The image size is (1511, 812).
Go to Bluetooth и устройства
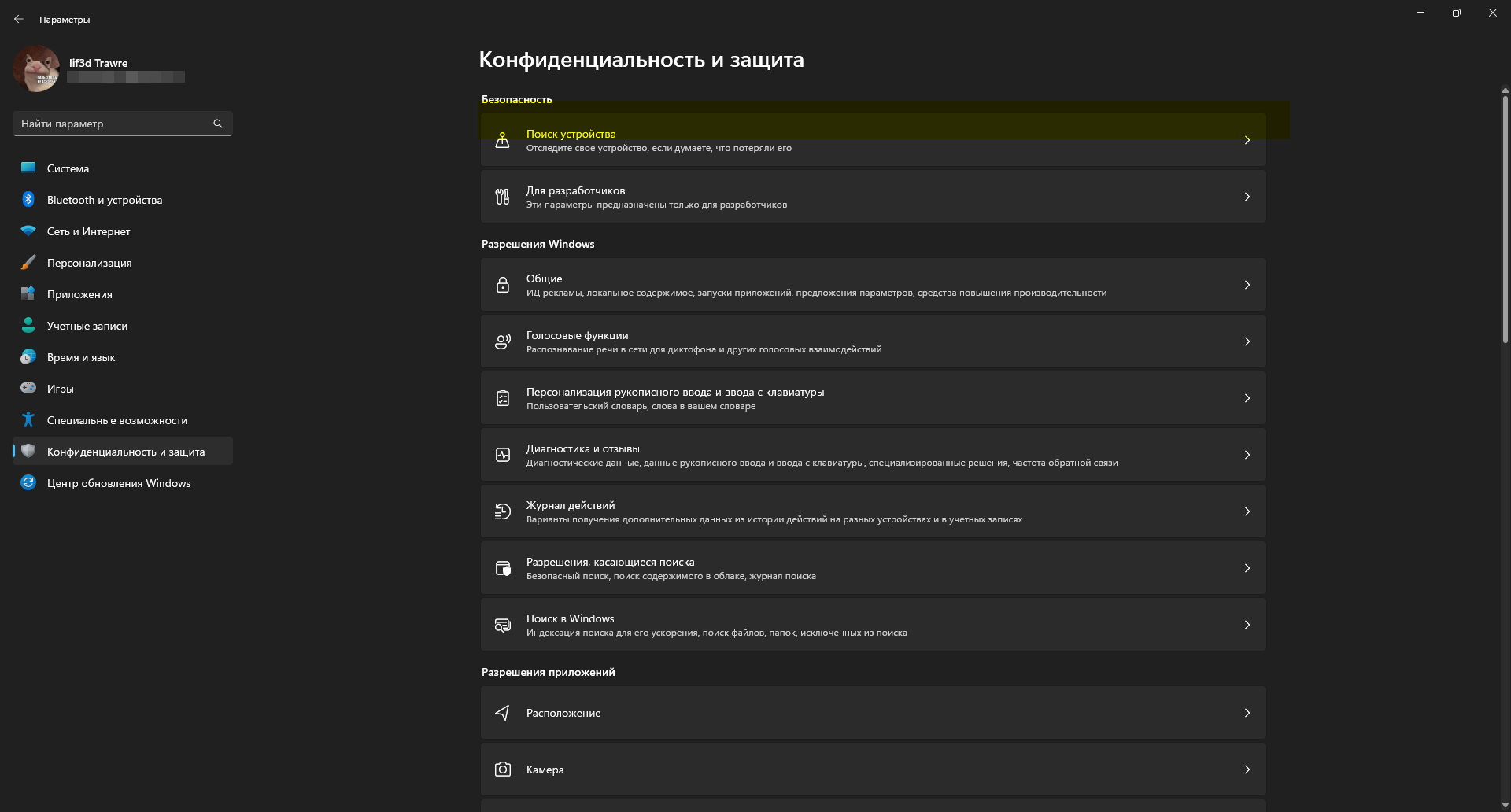click(x=122, y=200)
